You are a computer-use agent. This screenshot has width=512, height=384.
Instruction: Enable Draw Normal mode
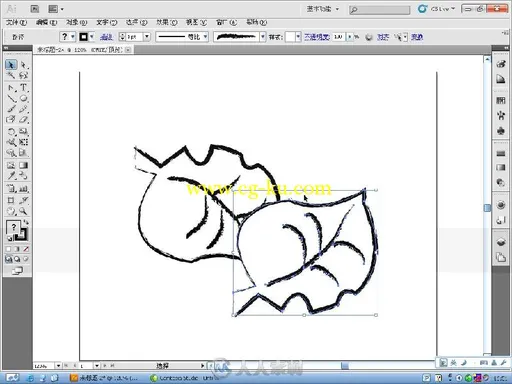9,259
